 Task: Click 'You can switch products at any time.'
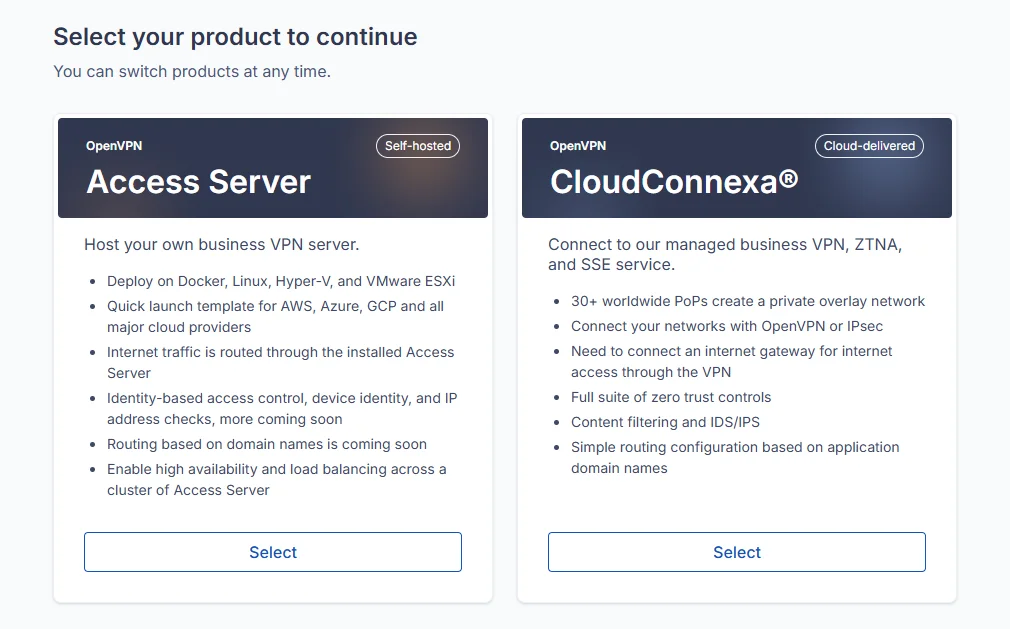point(192,71)
